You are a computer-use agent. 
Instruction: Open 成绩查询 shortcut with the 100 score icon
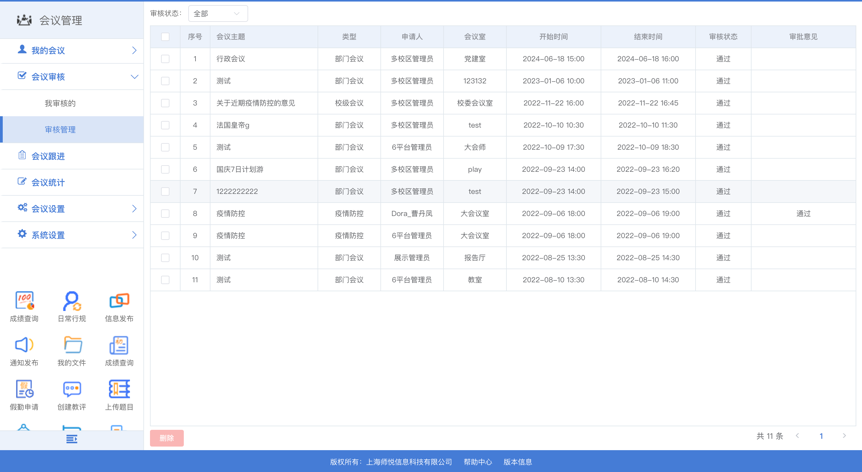pos(24,301)
